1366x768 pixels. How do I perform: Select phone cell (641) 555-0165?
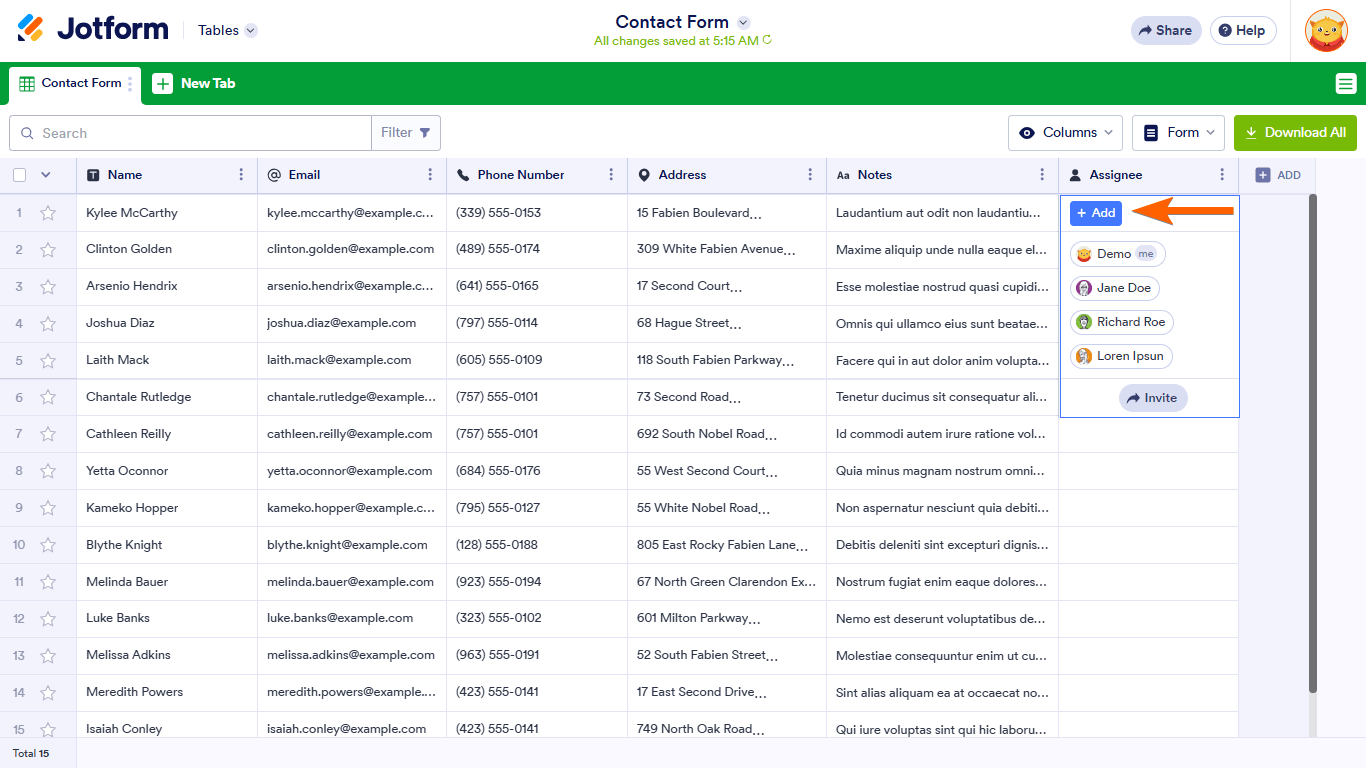[537, 286]
